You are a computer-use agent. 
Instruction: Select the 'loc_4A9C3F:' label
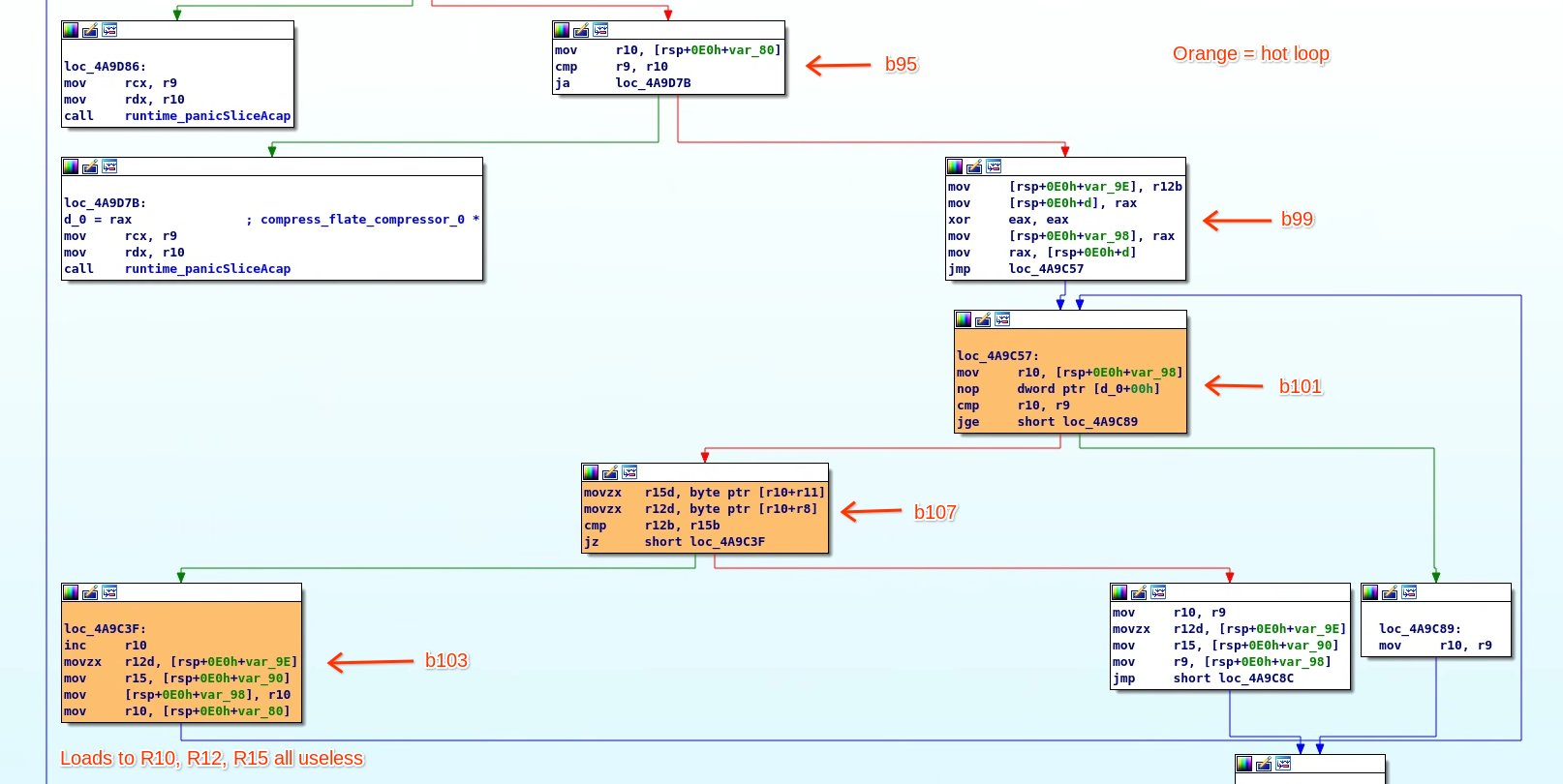[105, 629]
